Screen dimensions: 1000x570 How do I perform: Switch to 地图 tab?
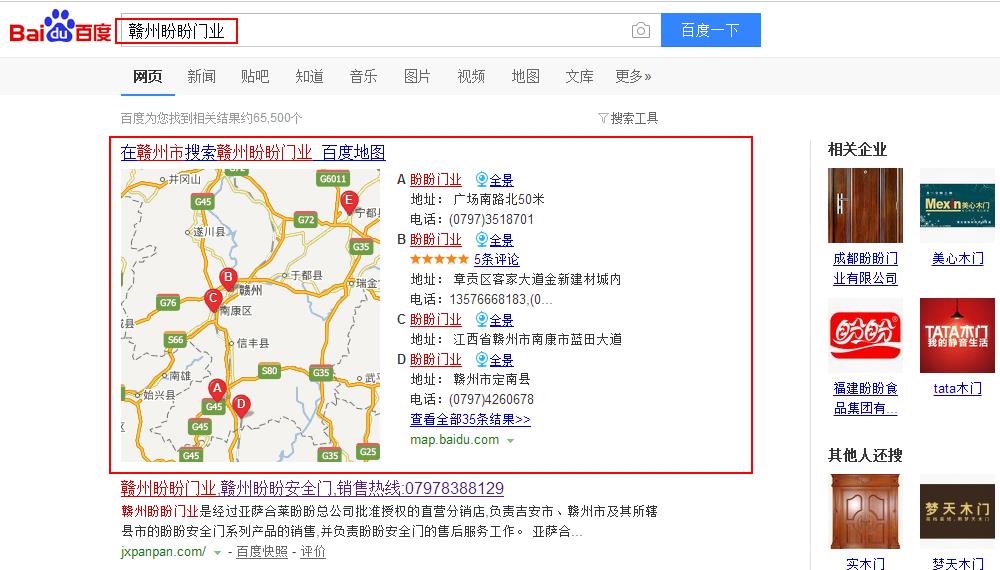(526, 77)
